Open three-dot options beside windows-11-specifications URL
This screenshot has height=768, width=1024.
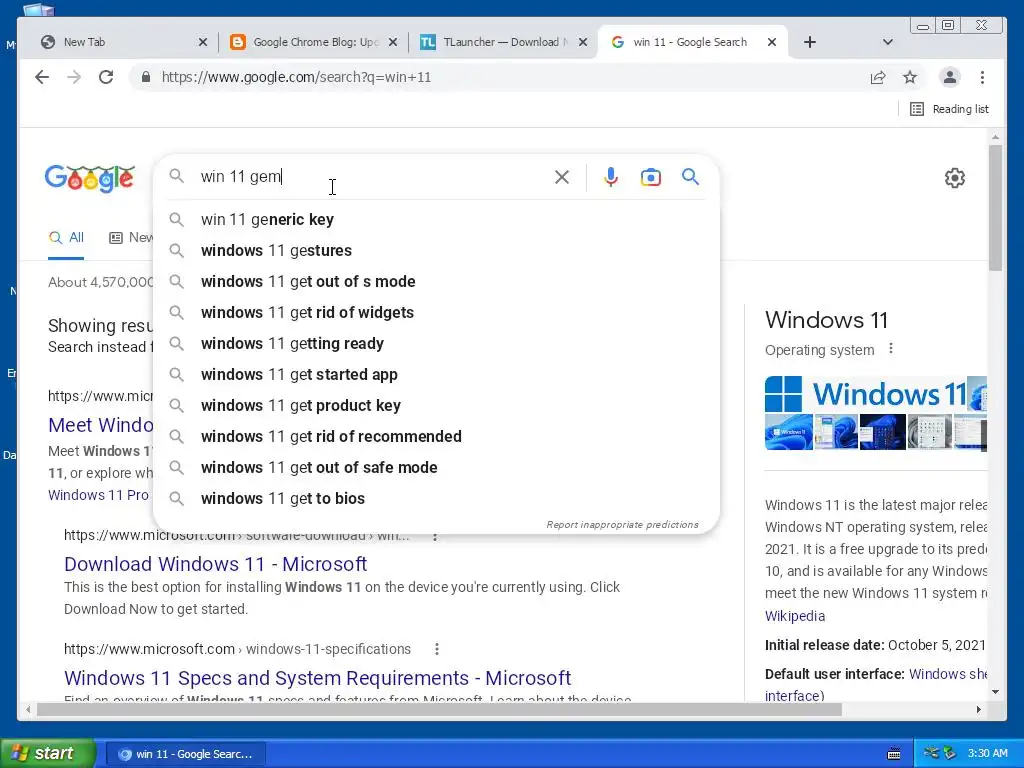437,649
